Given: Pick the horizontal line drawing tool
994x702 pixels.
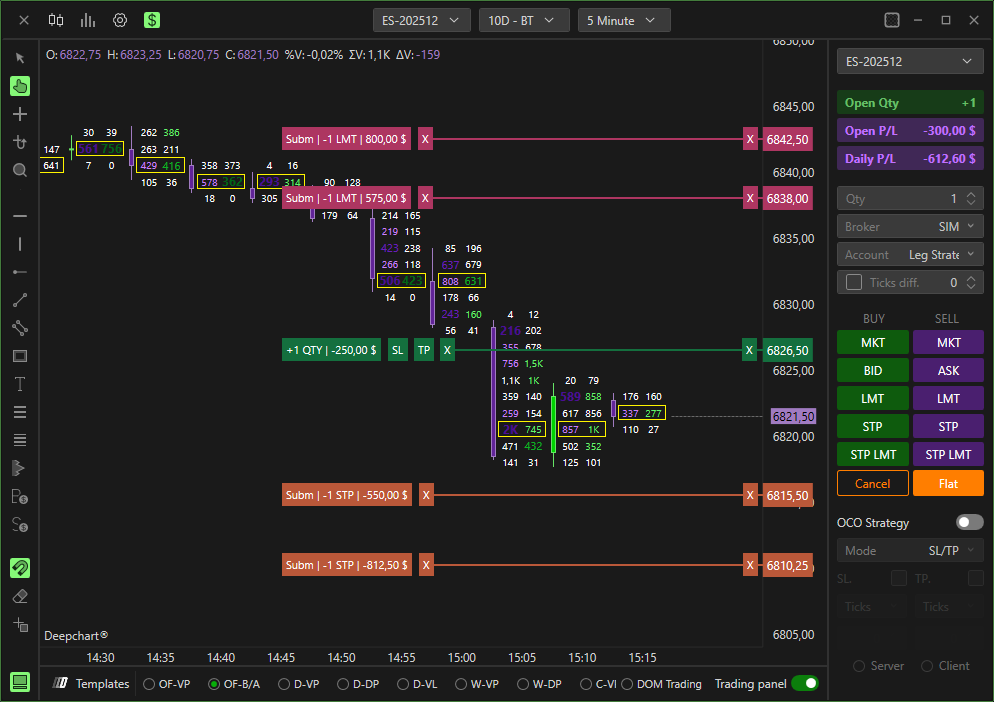Looking at the screenshot, I should tap(20, 216).
